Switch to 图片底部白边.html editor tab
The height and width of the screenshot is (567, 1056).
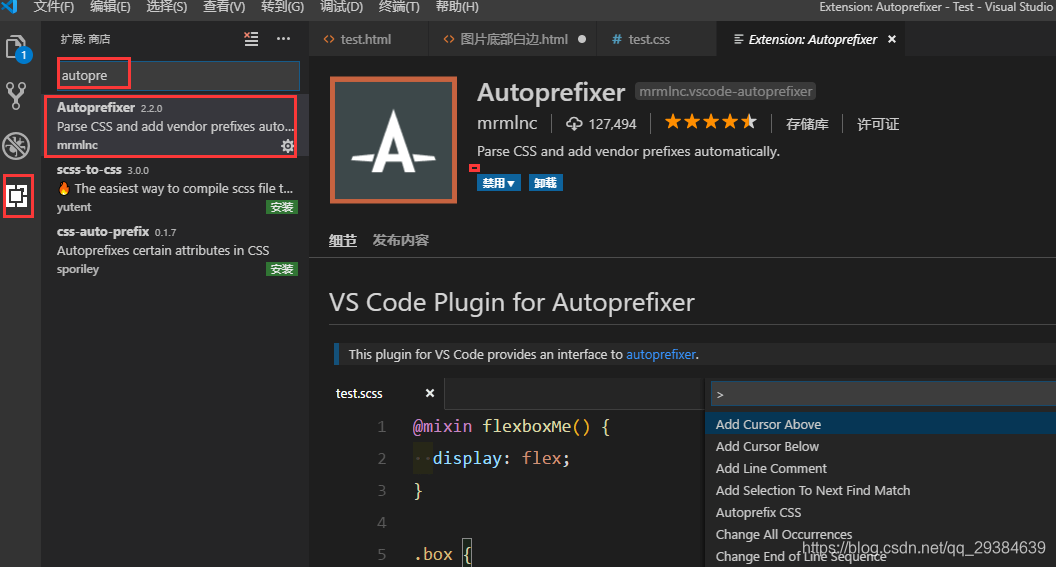(x=514, y=39)
